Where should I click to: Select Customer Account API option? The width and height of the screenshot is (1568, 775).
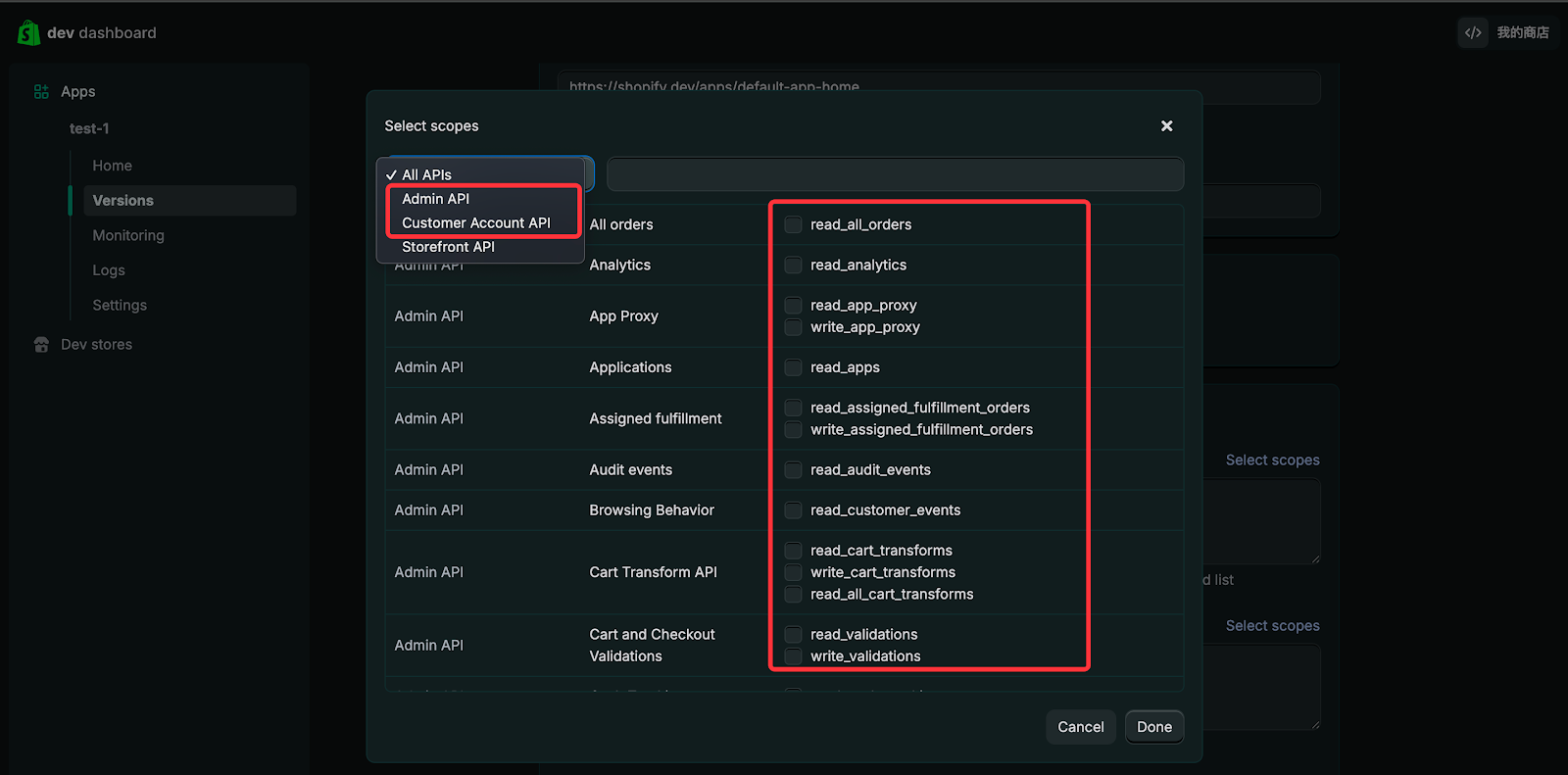[476, 223]
